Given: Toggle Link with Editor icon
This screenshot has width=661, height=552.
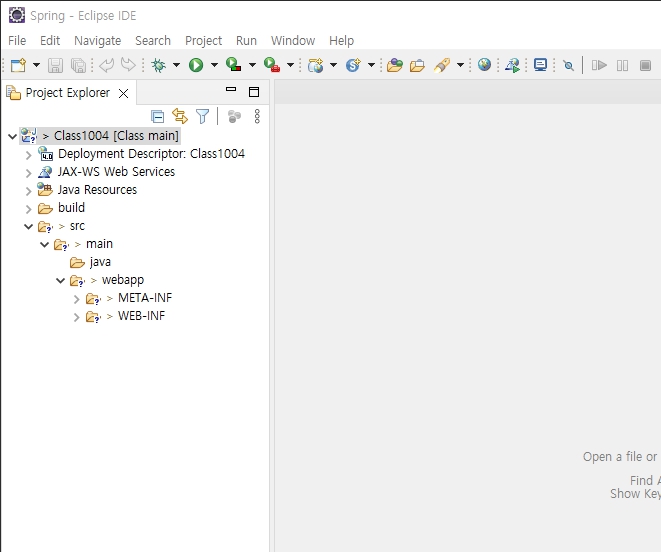Looking at the screenshot, I should coord(180,116).
